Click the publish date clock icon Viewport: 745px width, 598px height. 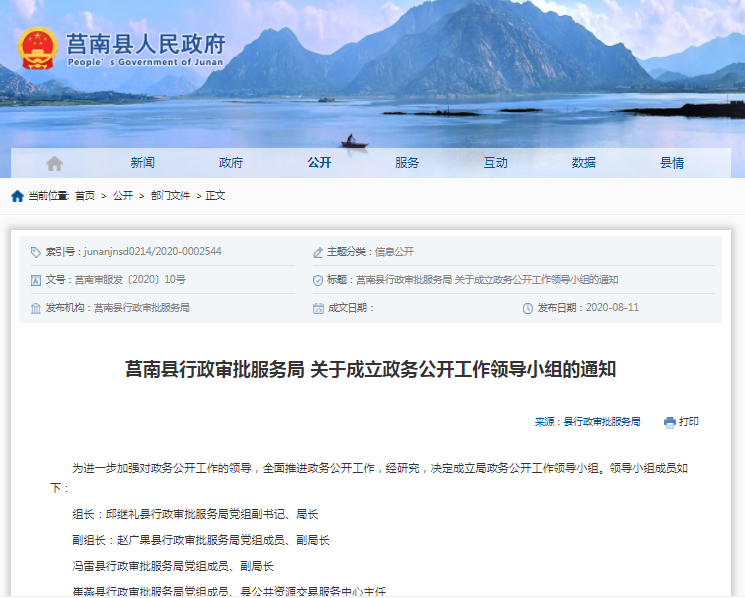point(528,308)
